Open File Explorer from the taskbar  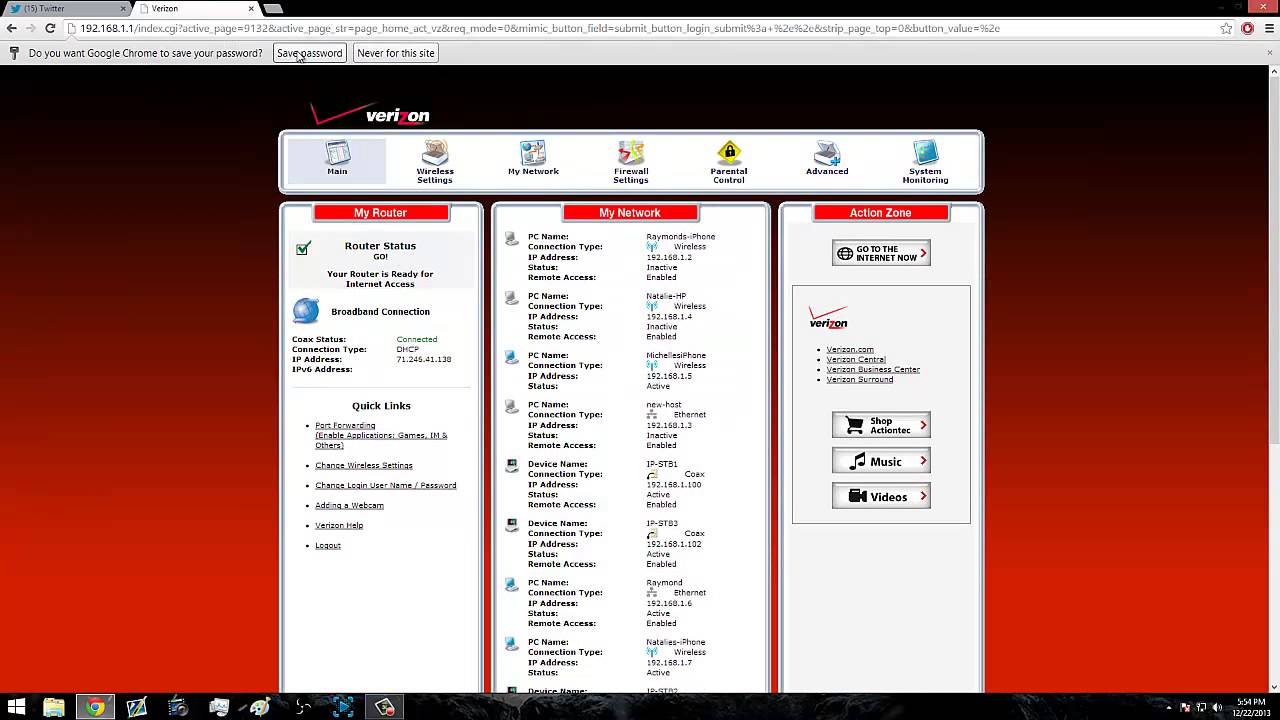pos(54,707)
